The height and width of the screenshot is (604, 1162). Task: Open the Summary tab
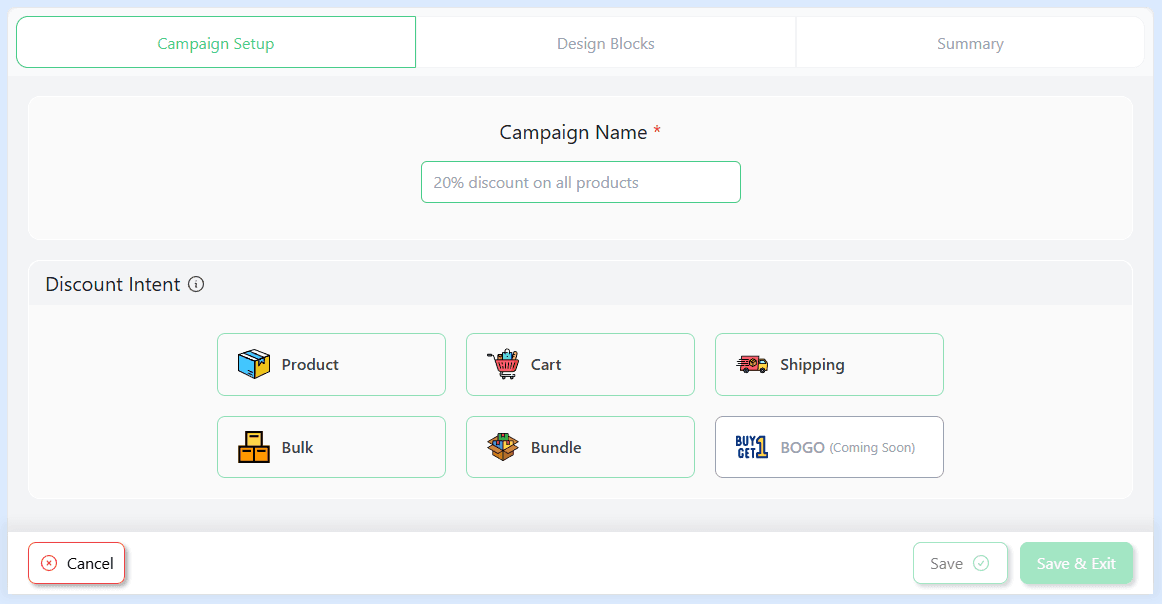[969, 43]
